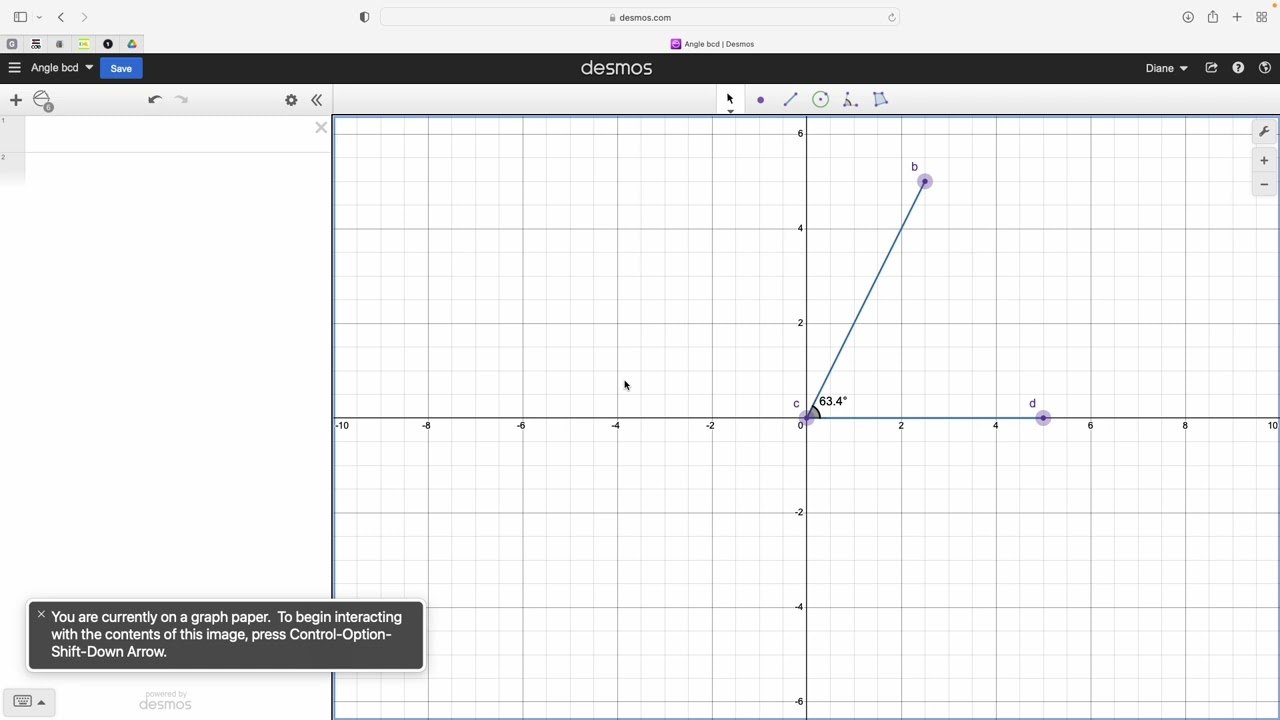1280x720 pixels.
Task: Select the arrow selection tool
Action: click(x=730, y=99)
